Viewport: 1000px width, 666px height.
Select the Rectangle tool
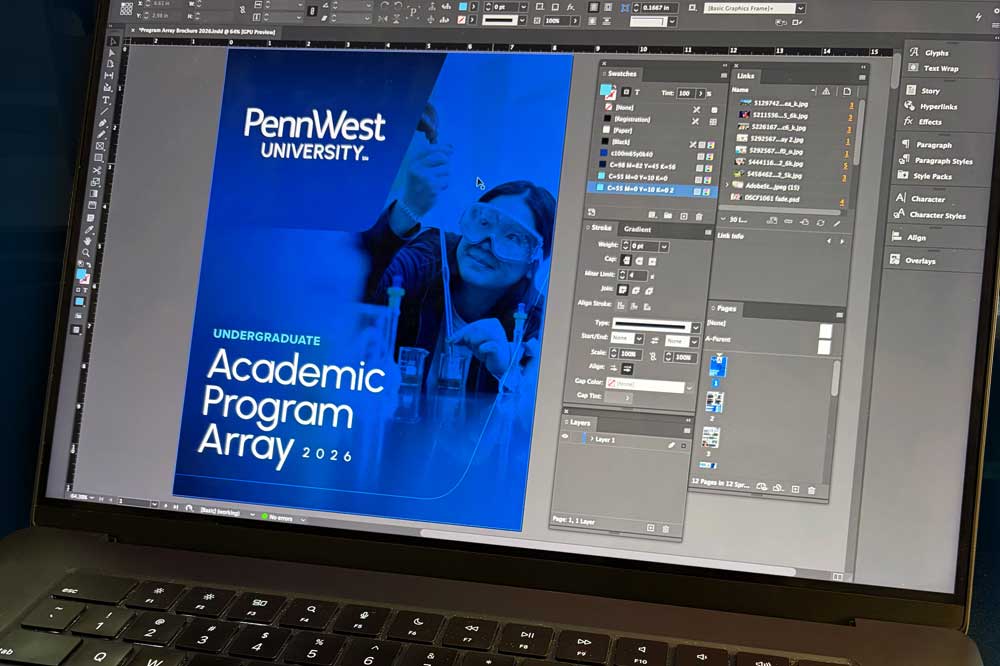[x=98, y=158]
